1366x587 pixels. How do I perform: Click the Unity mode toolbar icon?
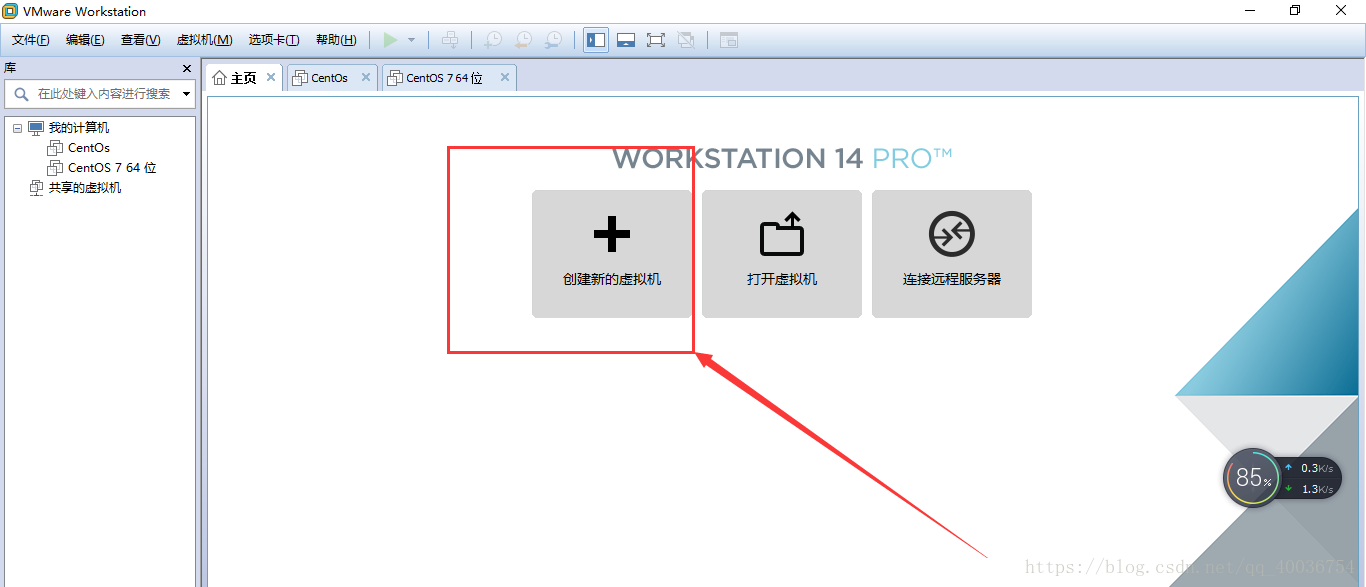pos(686,40)
